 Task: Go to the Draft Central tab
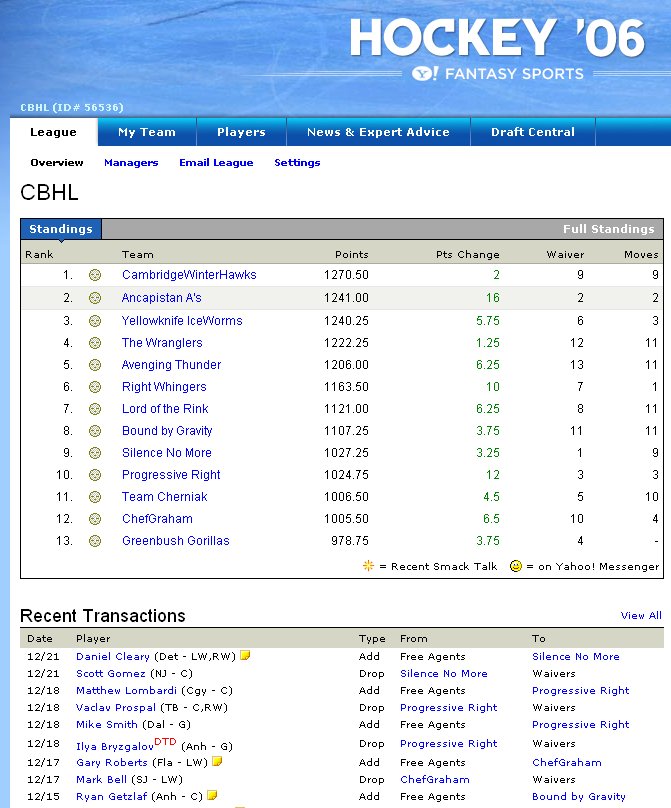(x=533, y=132)
